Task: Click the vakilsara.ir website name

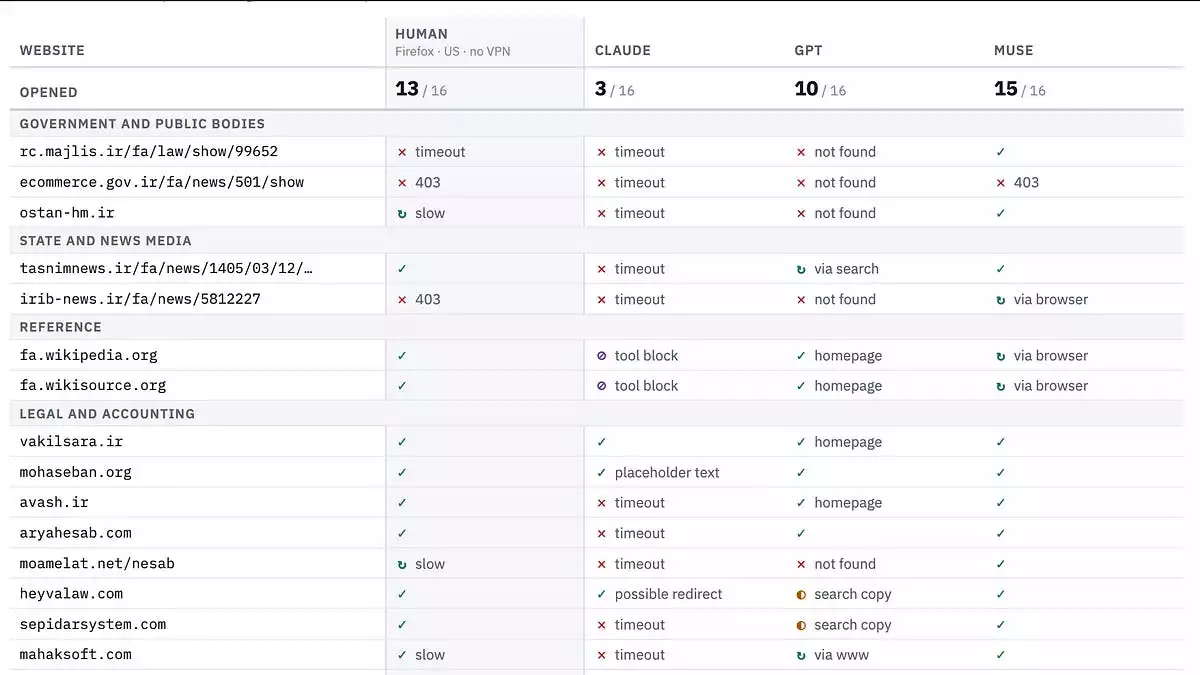Action: coord(71,442)
